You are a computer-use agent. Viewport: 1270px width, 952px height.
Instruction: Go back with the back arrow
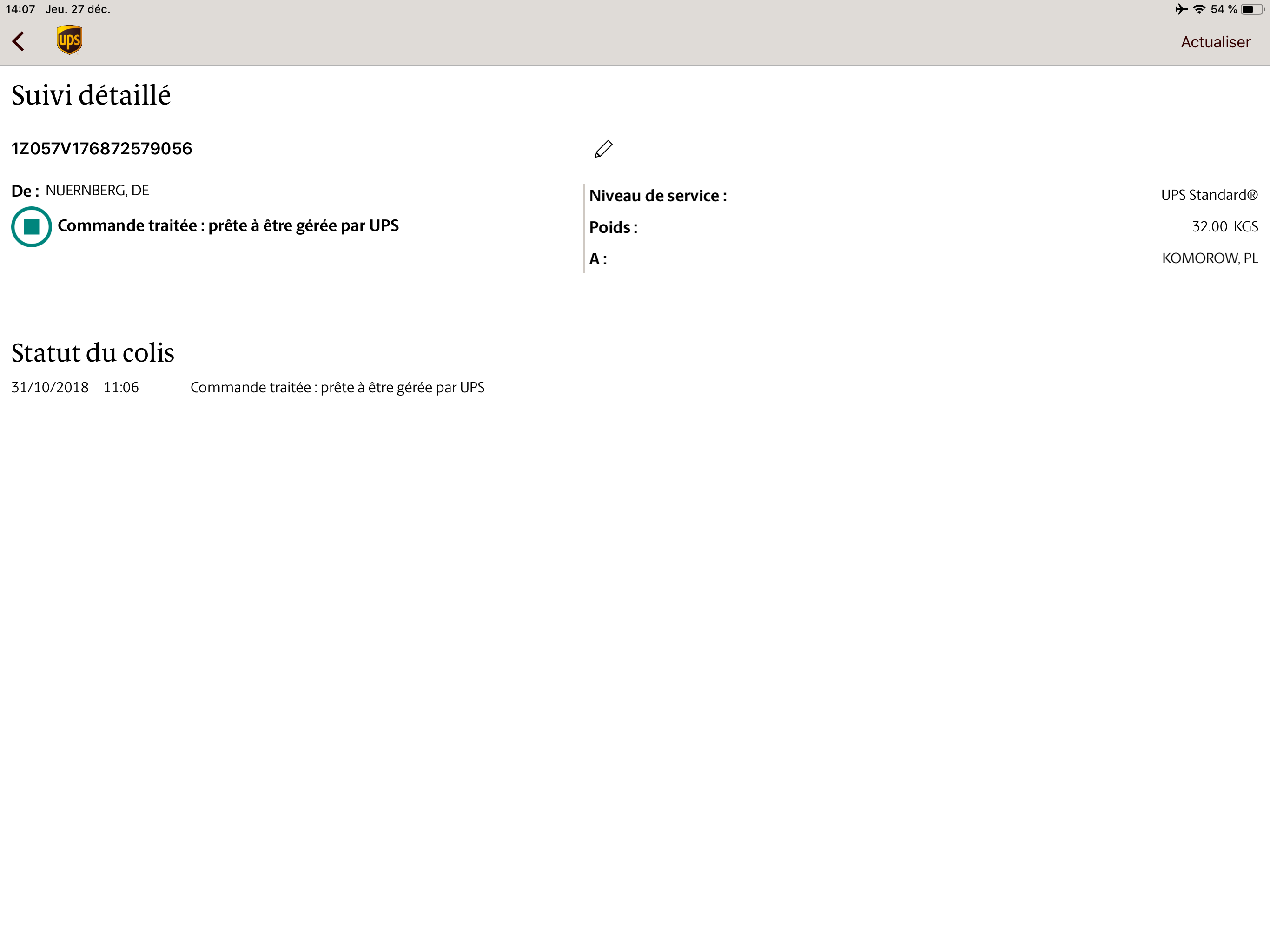tap(19, 41)
